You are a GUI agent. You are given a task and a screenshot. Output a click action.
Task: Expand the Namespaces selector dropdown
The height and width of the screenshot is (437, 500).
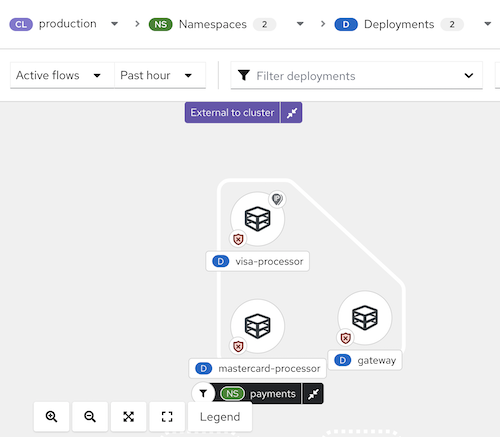(300, 24)
